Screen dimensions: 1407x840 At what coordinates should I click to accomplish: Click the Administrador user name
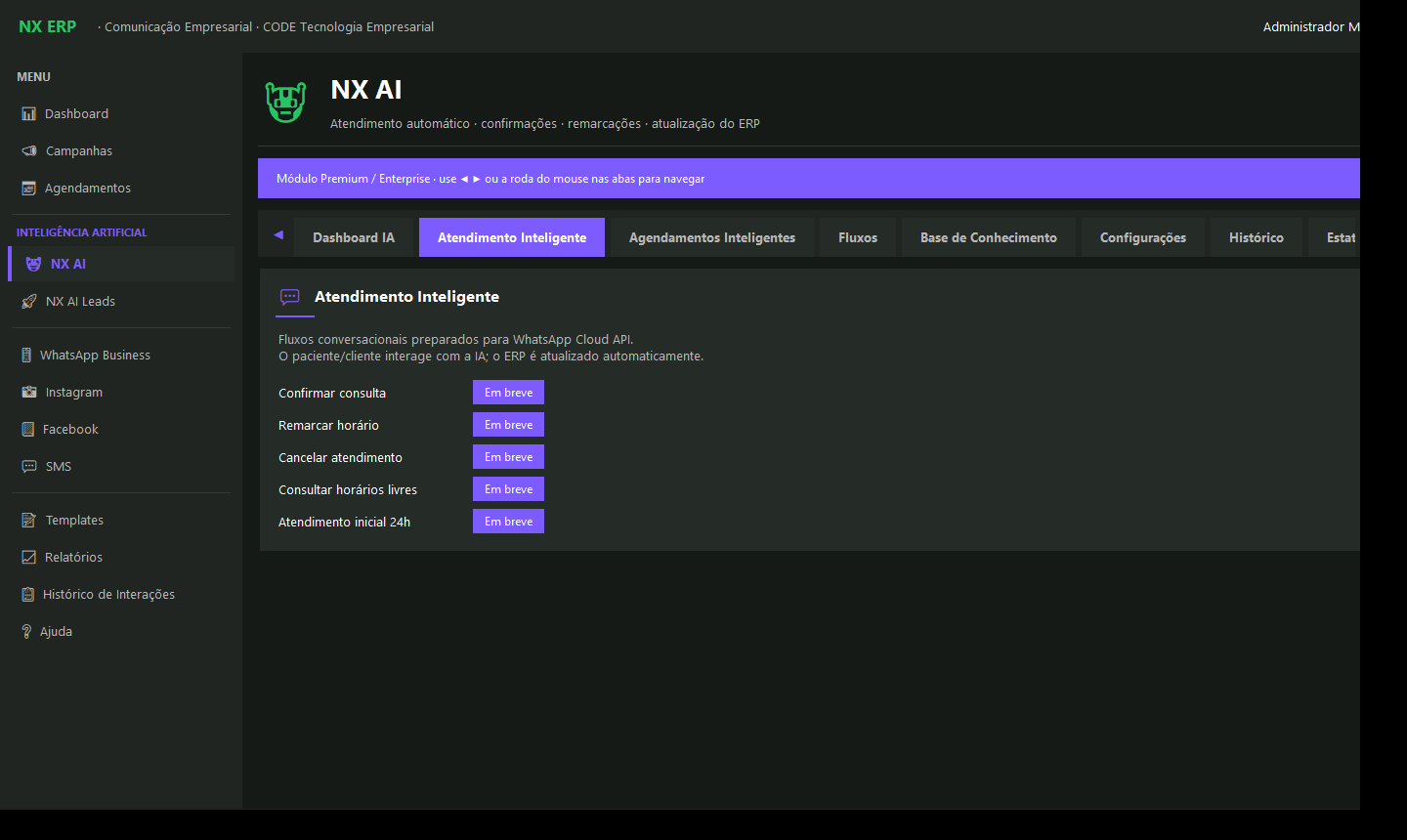[x=1310, y=26]
